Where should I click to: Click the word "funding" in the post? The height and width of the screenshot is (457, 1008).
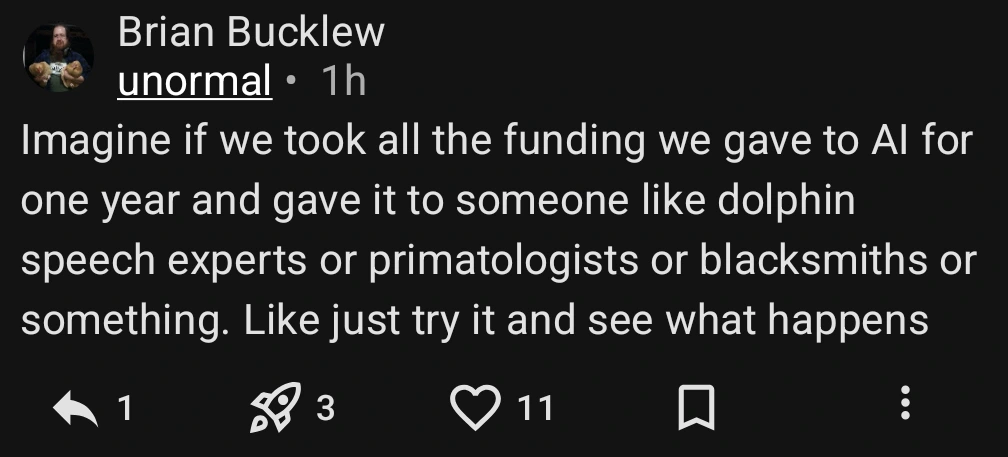pyautogui.click(x=574, y=141)
